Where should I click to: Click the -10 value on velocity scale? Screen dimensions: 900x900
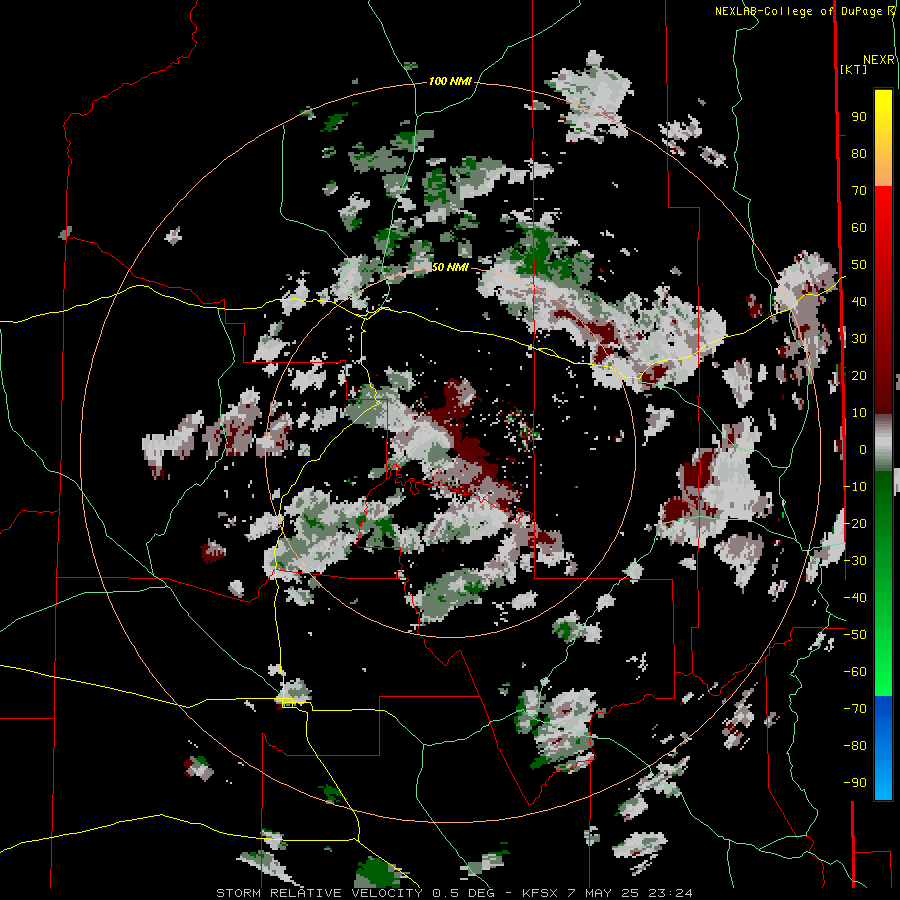point(855,487)
